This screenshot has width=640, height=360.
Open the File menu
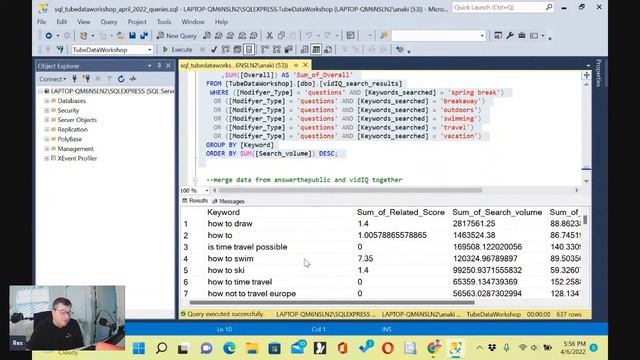(x=42, y=22)
